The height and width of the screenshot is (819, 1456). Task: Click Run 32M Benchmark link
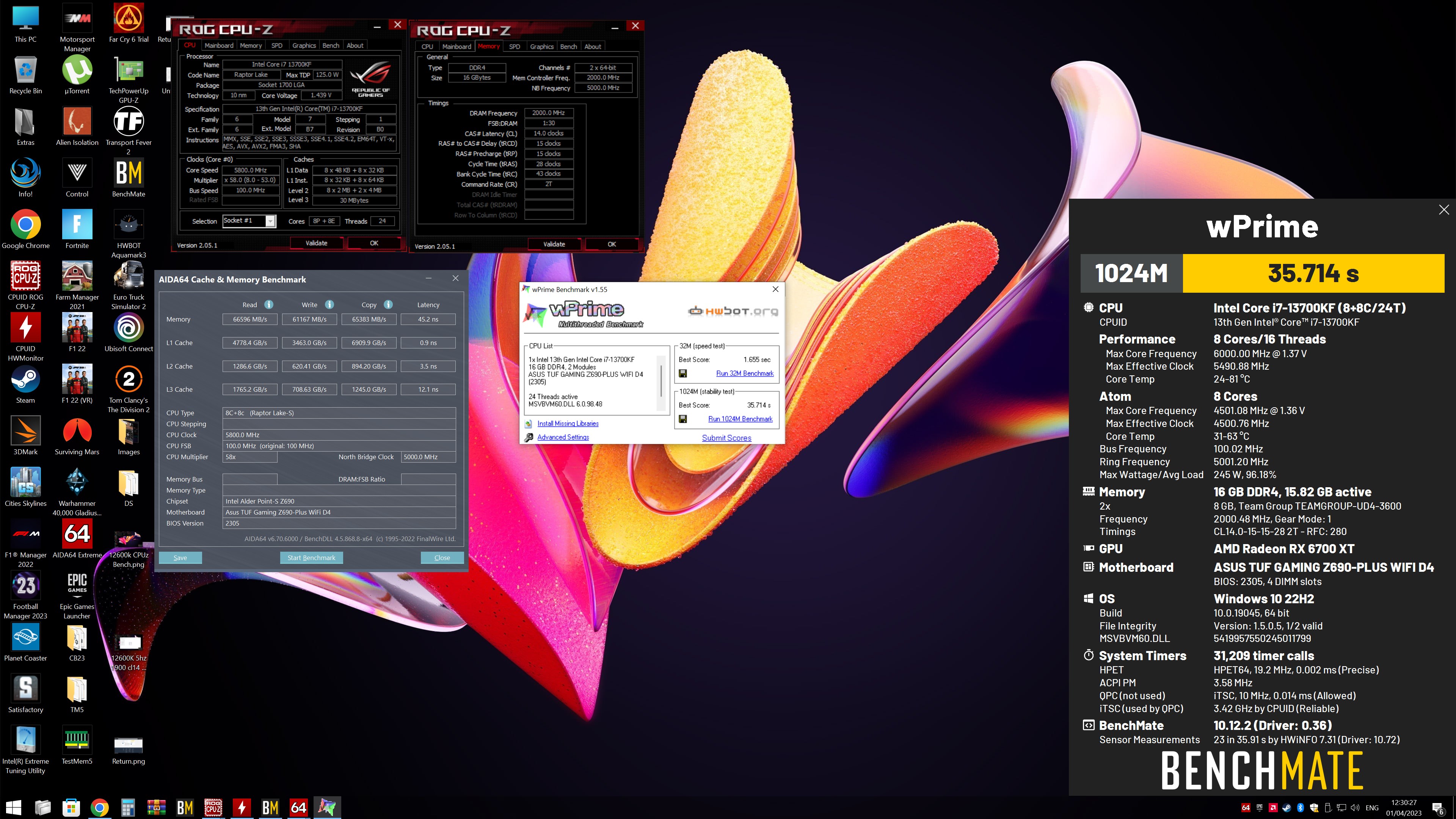(744, 373)
